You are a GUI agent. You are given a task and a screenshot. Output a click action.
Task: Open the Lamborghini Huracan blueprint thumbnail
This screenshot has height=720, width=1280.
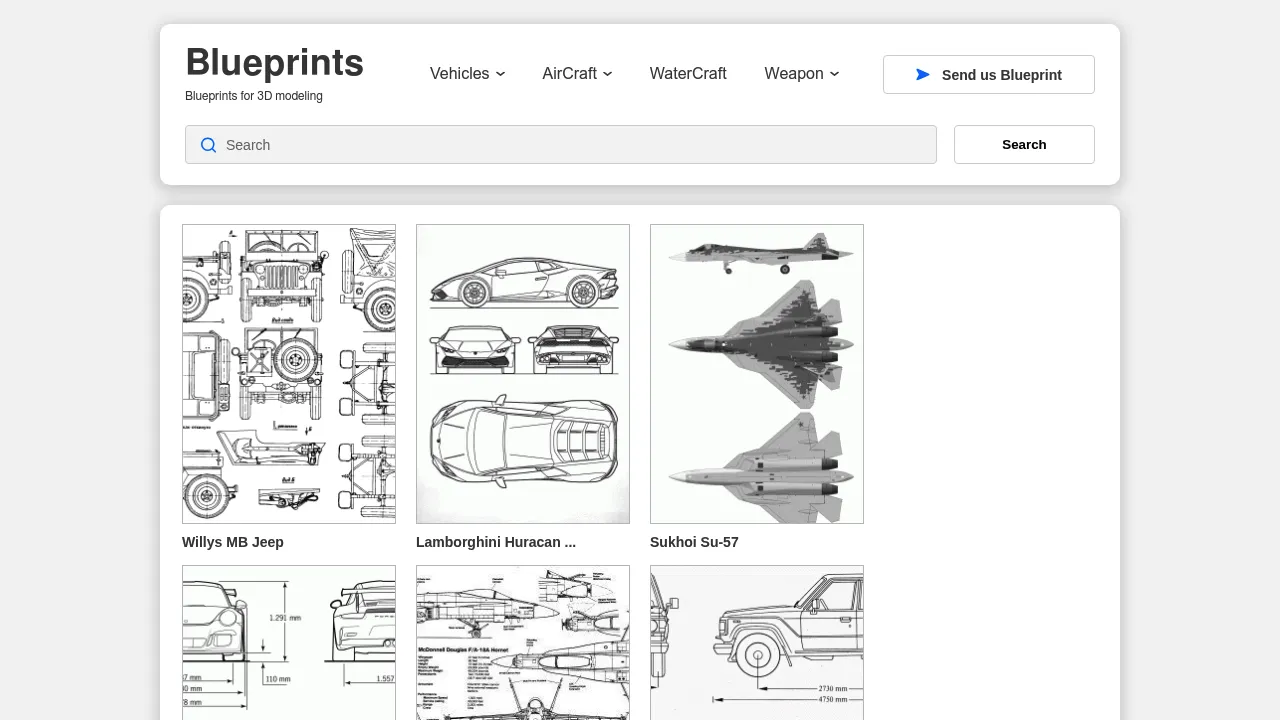[522, 373]
